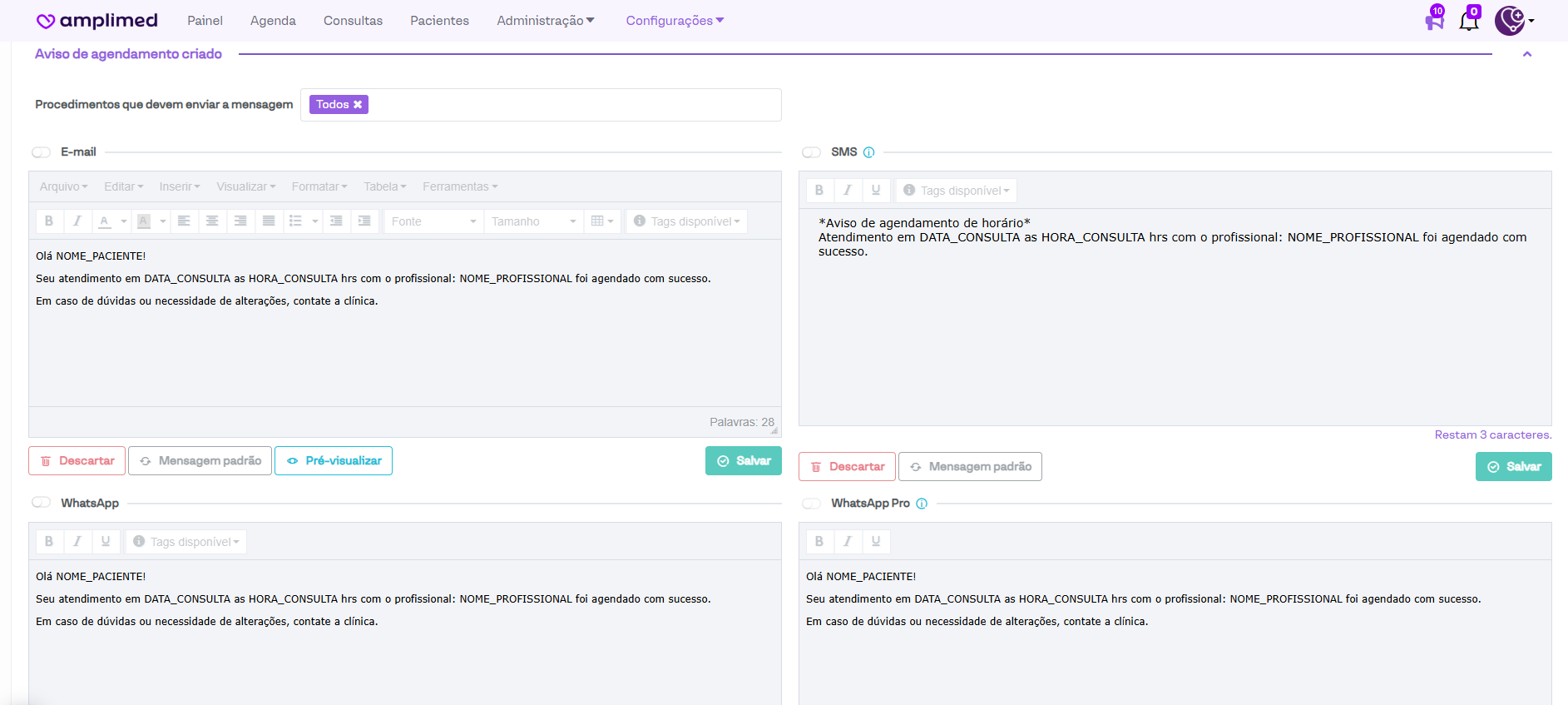Screen dimensions: 1568x705
Task: Open the Fonte font dropdown
Action: click(433, 221)
